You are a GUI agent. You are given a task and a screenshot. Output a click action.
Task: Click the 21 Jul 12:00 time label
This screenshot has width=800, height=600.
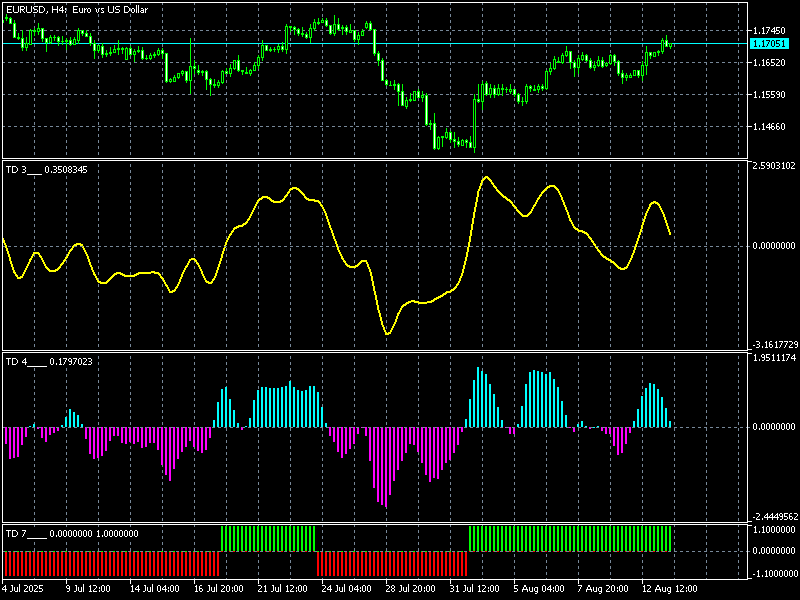[282, 589]
